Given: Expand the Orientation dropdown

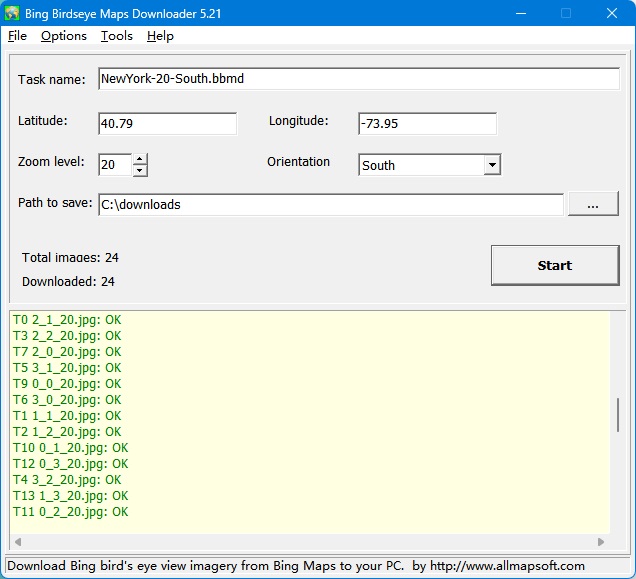Looking at the screenshot, I should coord(491,165).
